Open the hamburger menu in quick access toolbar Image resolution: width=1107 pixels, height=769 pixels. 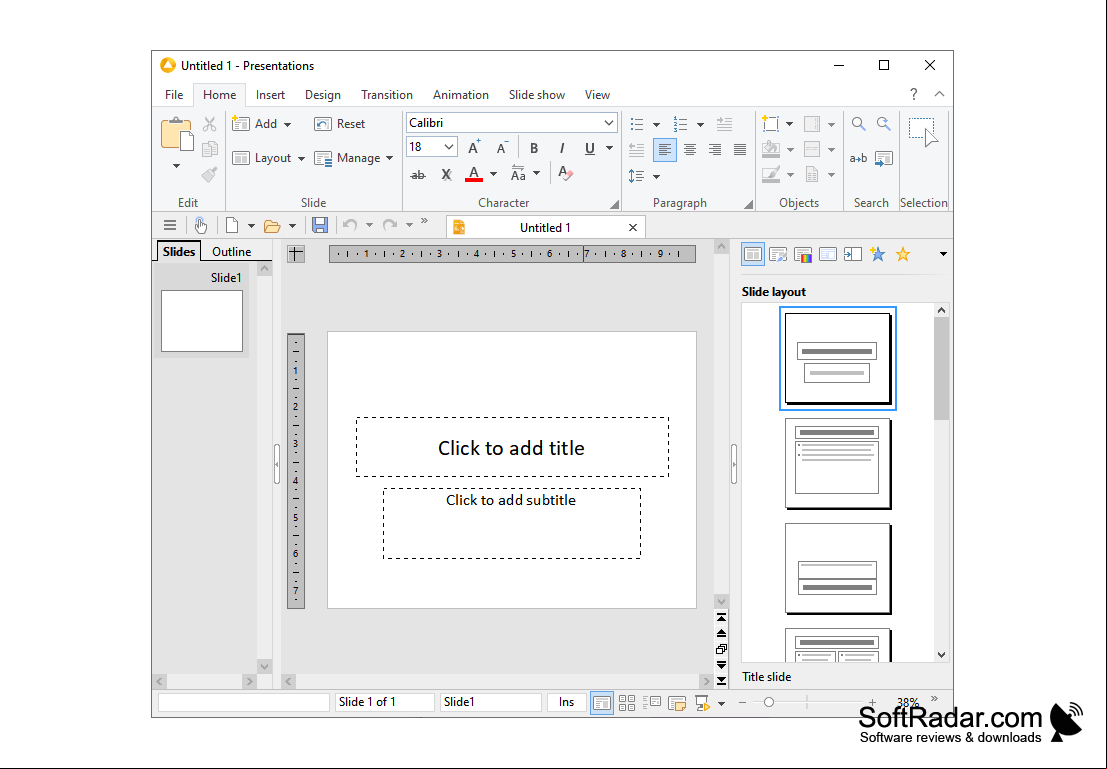[x=170, y=226]
